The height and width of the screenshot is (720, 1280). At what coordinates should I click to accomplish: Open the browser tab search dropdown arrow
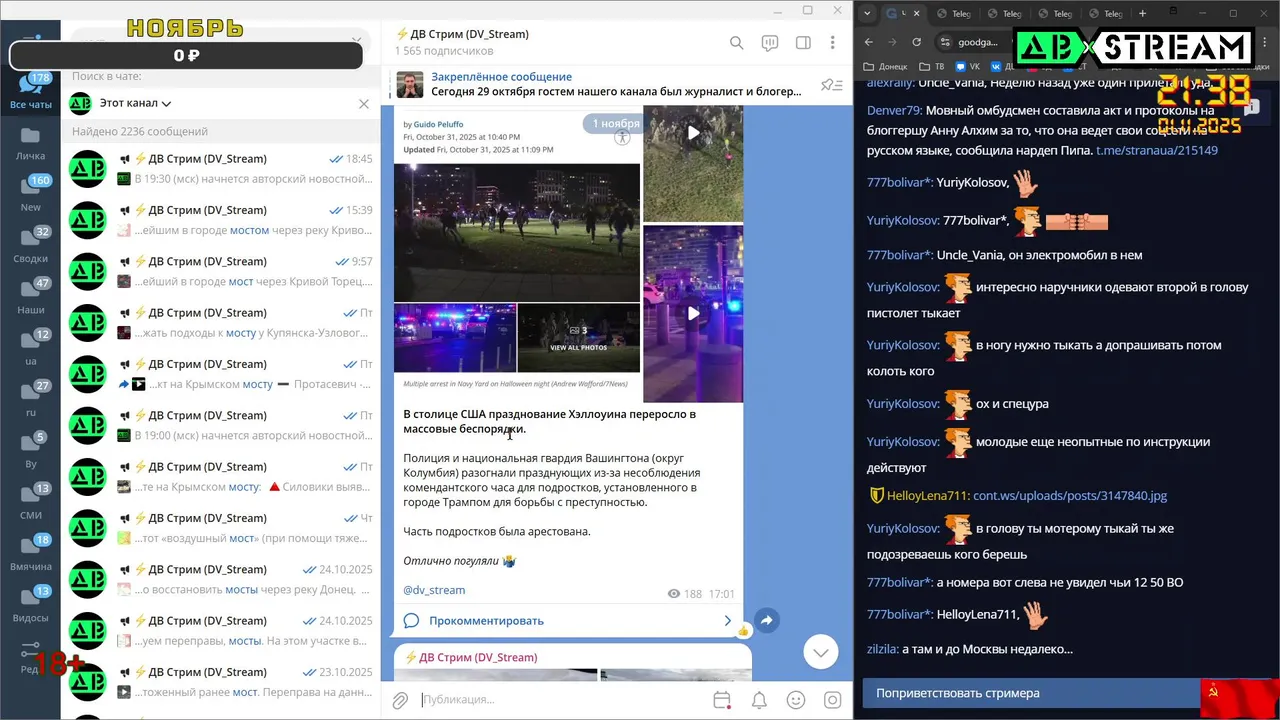tap(865, 13)
